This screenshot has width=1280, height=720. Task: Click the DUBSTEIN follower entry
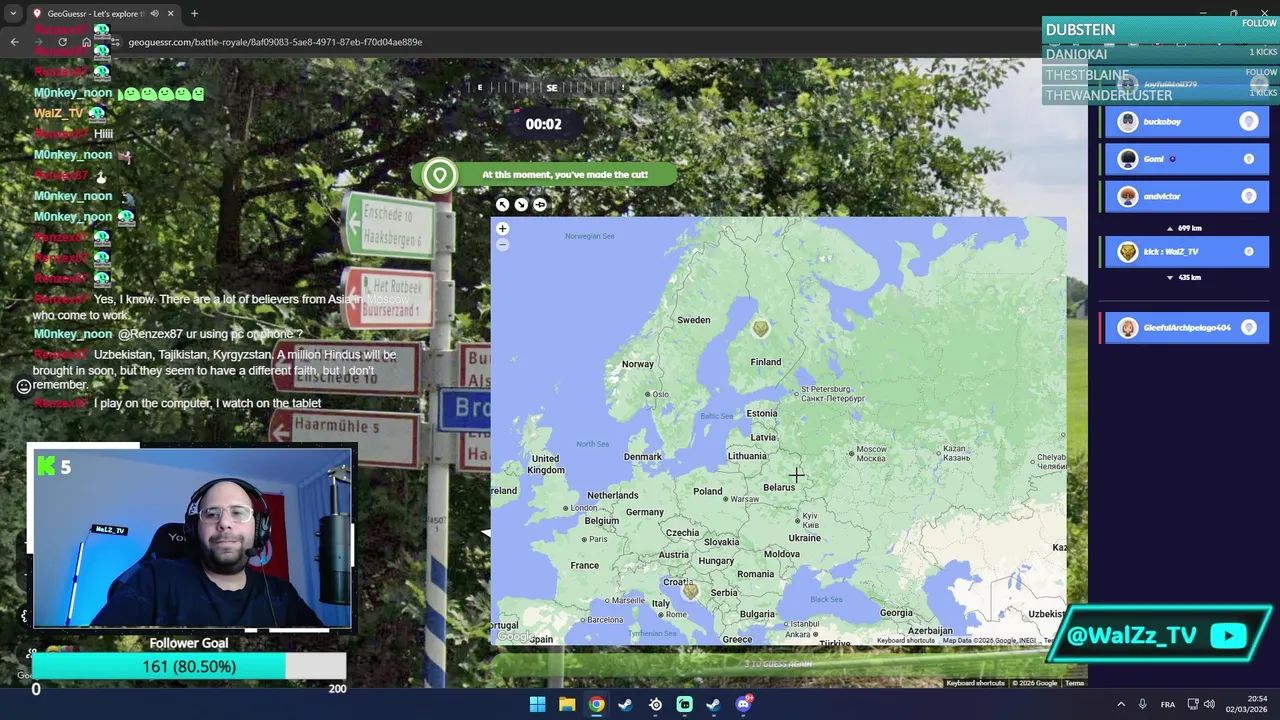[x=1160, y=30]
